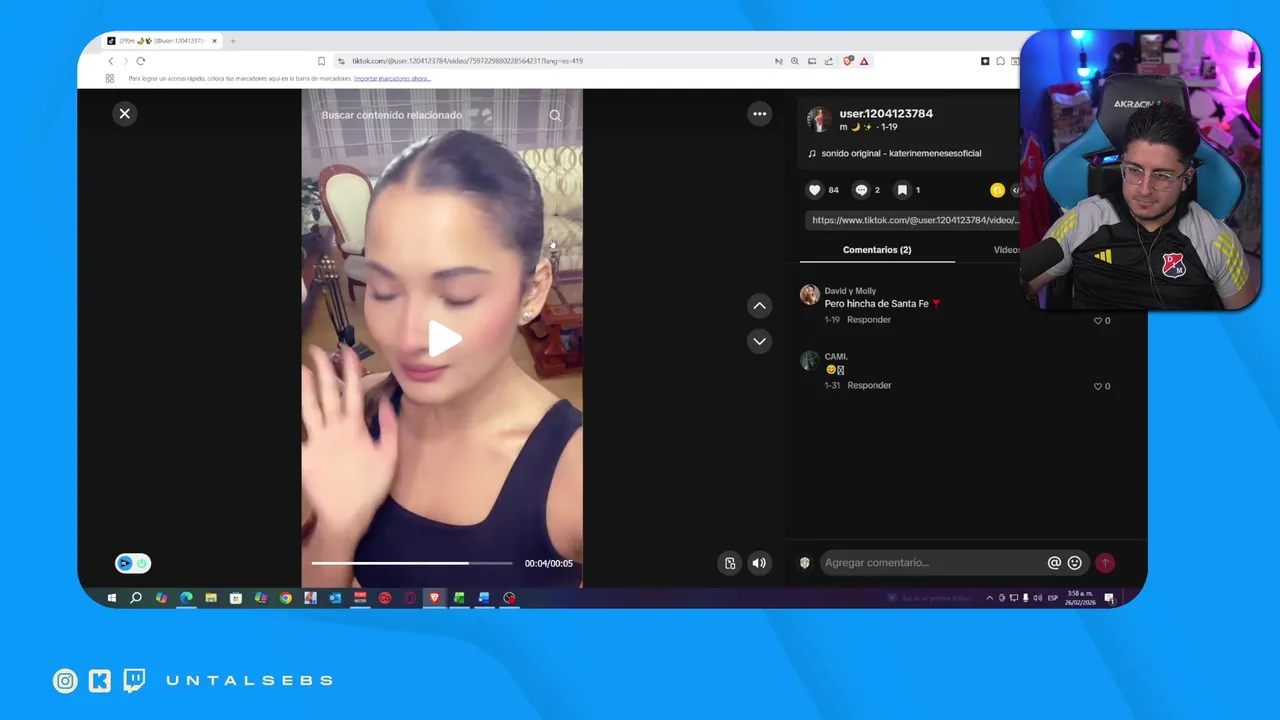Click the video URL link field
Image resolution: width=1280 pixels, height=720 pixels.
tap(913, 220)
